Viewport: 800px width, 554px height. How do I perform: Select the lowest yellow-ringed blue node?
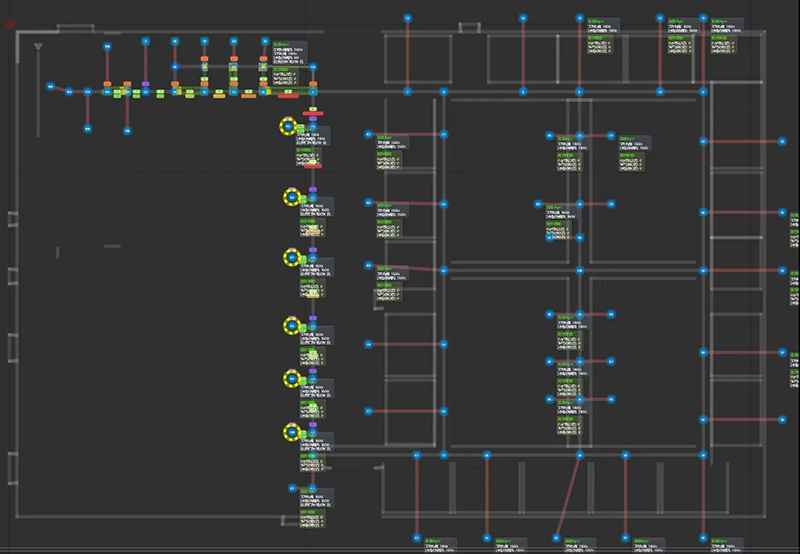tap(292, 432)
